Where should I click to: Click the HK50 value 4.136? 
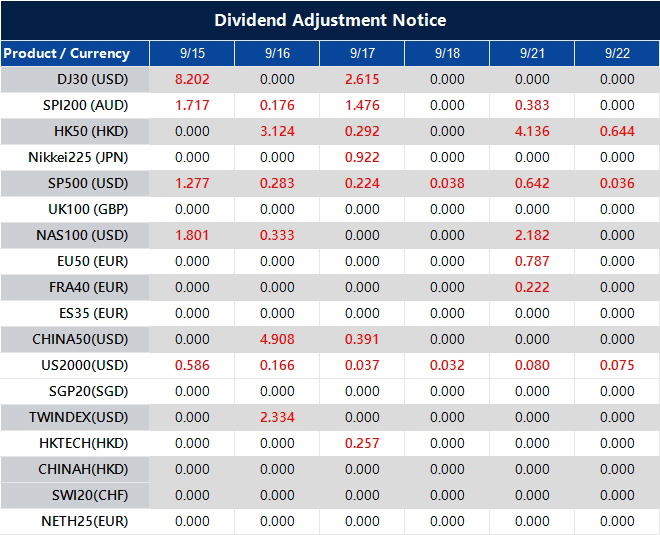pos(532,131)
